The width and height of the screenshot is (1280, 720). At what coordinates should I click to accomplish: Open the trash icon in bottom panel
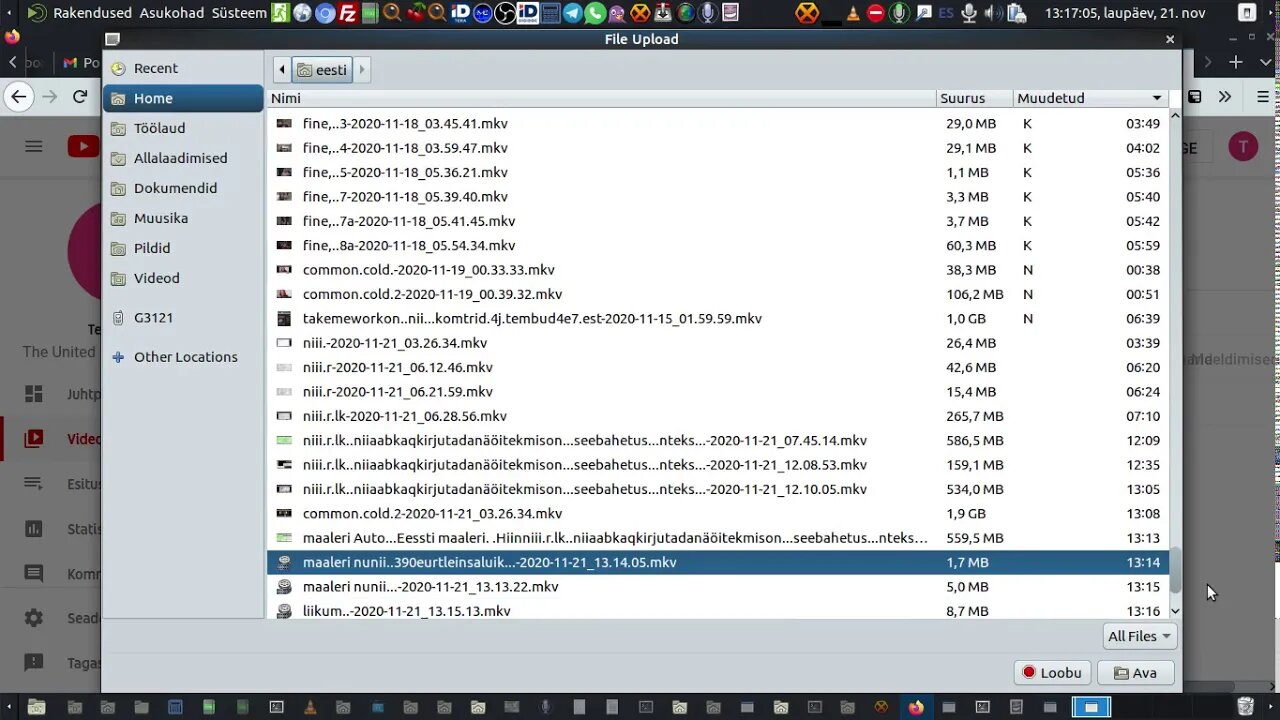pyautogui.click(x=1245, y=707)
